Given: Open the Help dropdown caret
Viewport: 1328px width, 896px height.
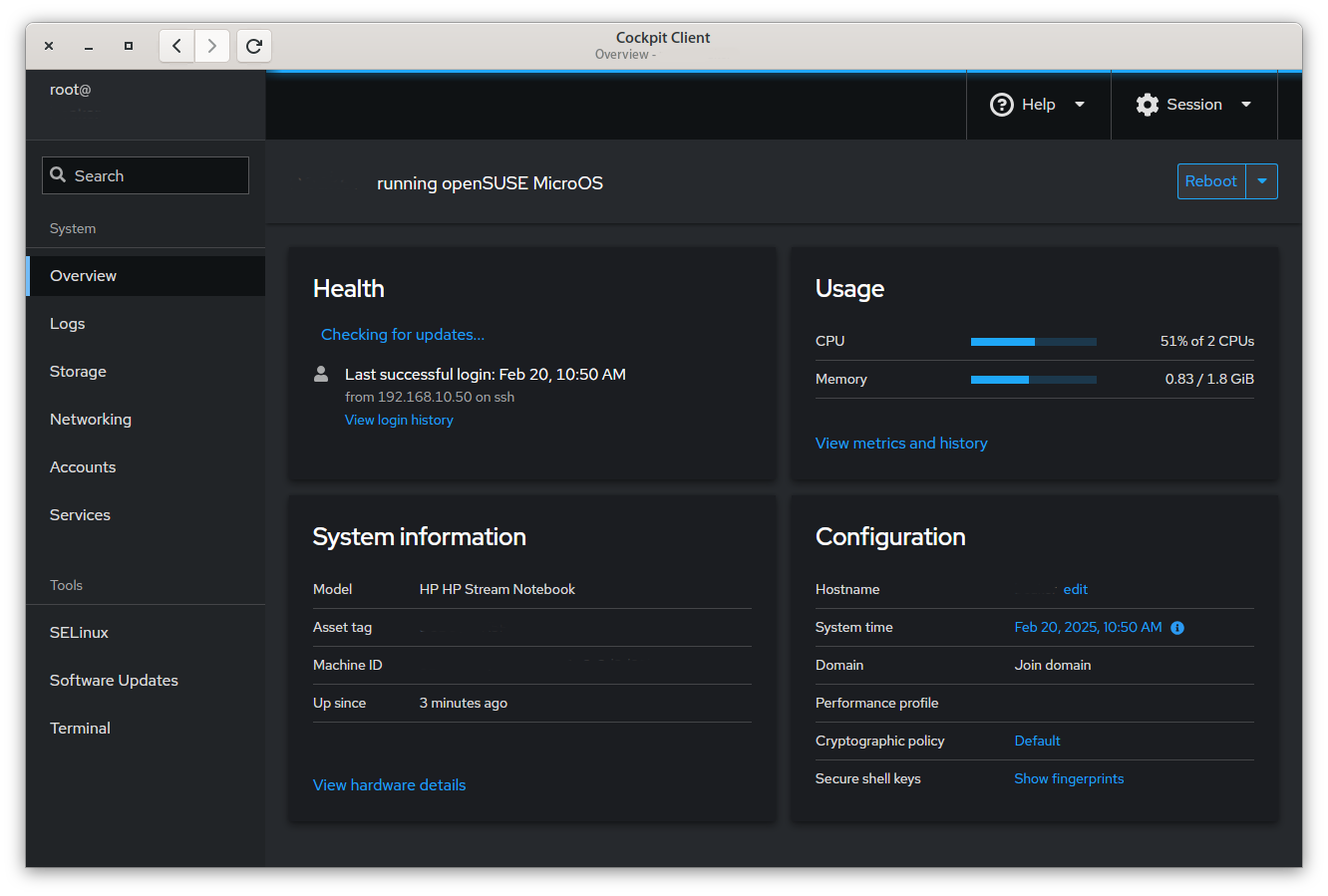Looking at the screenshot, I should 1079,105.
